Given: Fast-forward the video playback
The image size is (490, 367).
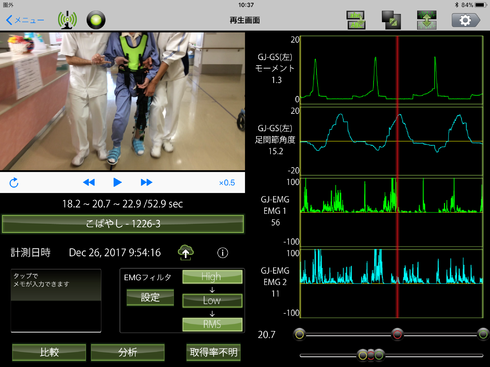Looking at the screenshot, I should click(146, 182).
